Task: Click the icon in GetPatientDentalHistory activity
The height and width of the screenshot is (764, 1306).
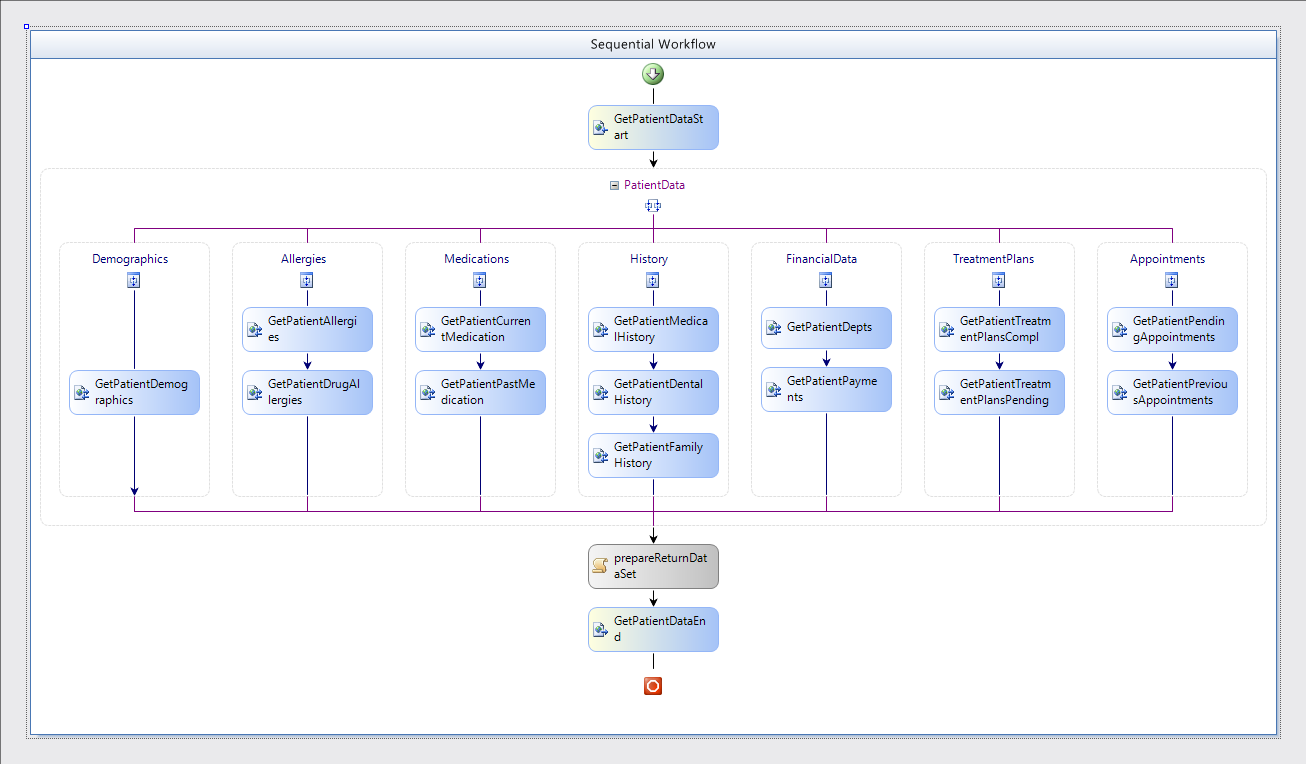Action: tap(601, 393)
